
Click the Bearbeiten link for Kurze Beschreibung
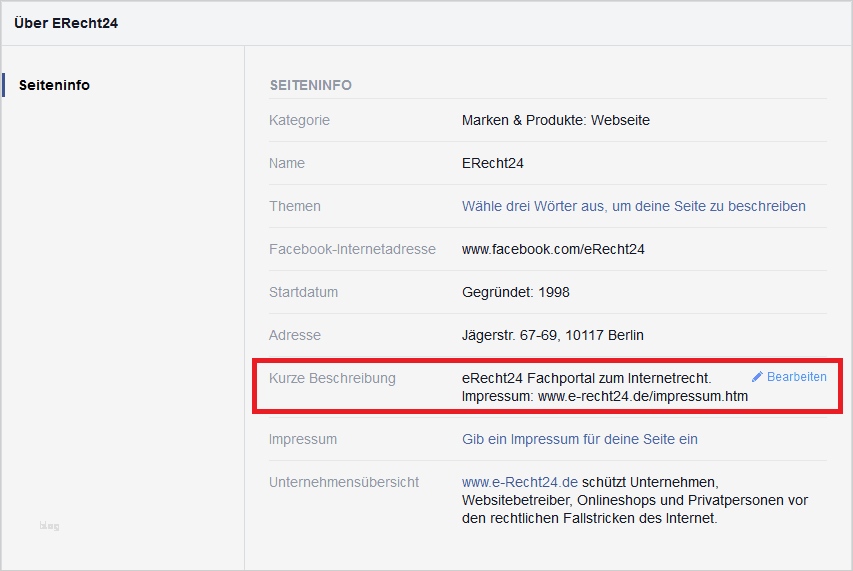[x=796, y=377]
